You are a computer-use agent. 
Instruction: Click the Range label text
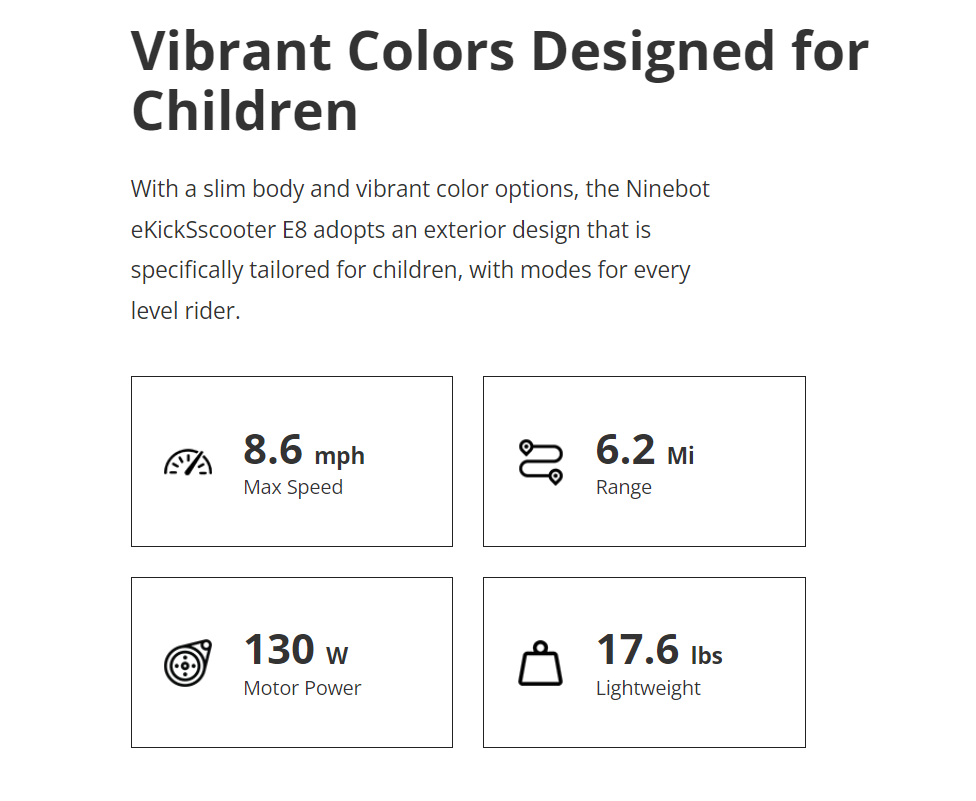coord(623,488)
